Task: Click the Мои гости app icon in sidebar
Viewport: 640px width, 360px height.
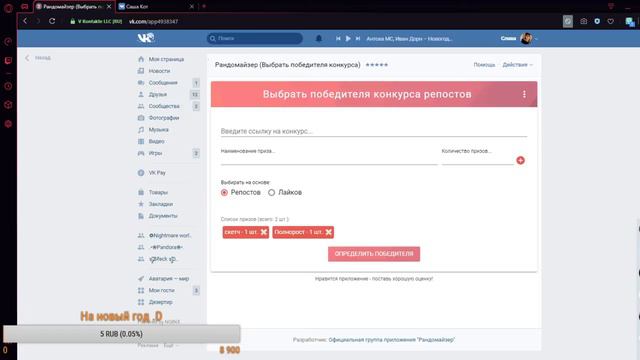Action: pyautogui.click(x=141, y=291)
